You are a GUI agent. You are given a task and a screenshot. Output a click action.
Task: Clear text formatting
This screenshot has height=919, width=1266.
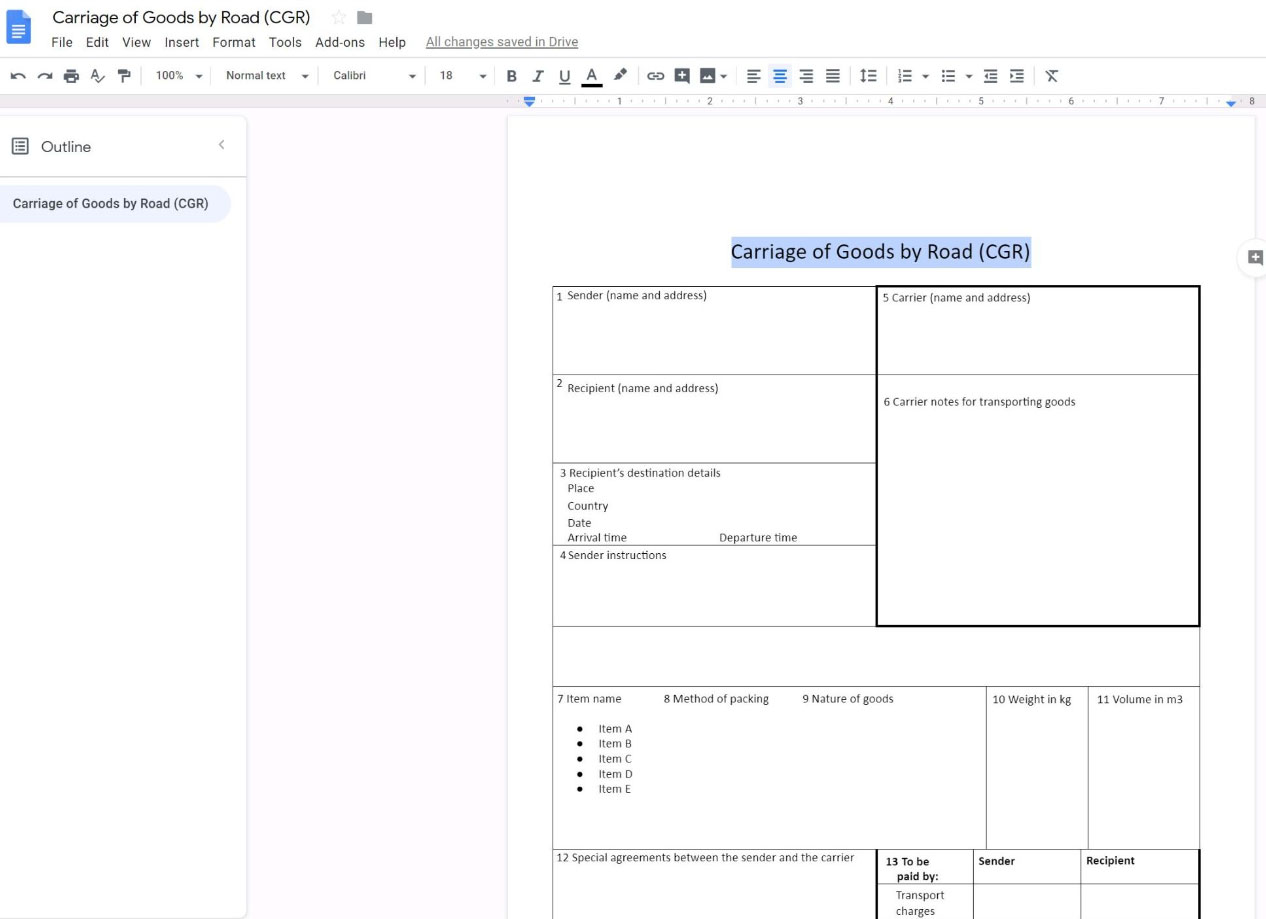(1052, 76)
